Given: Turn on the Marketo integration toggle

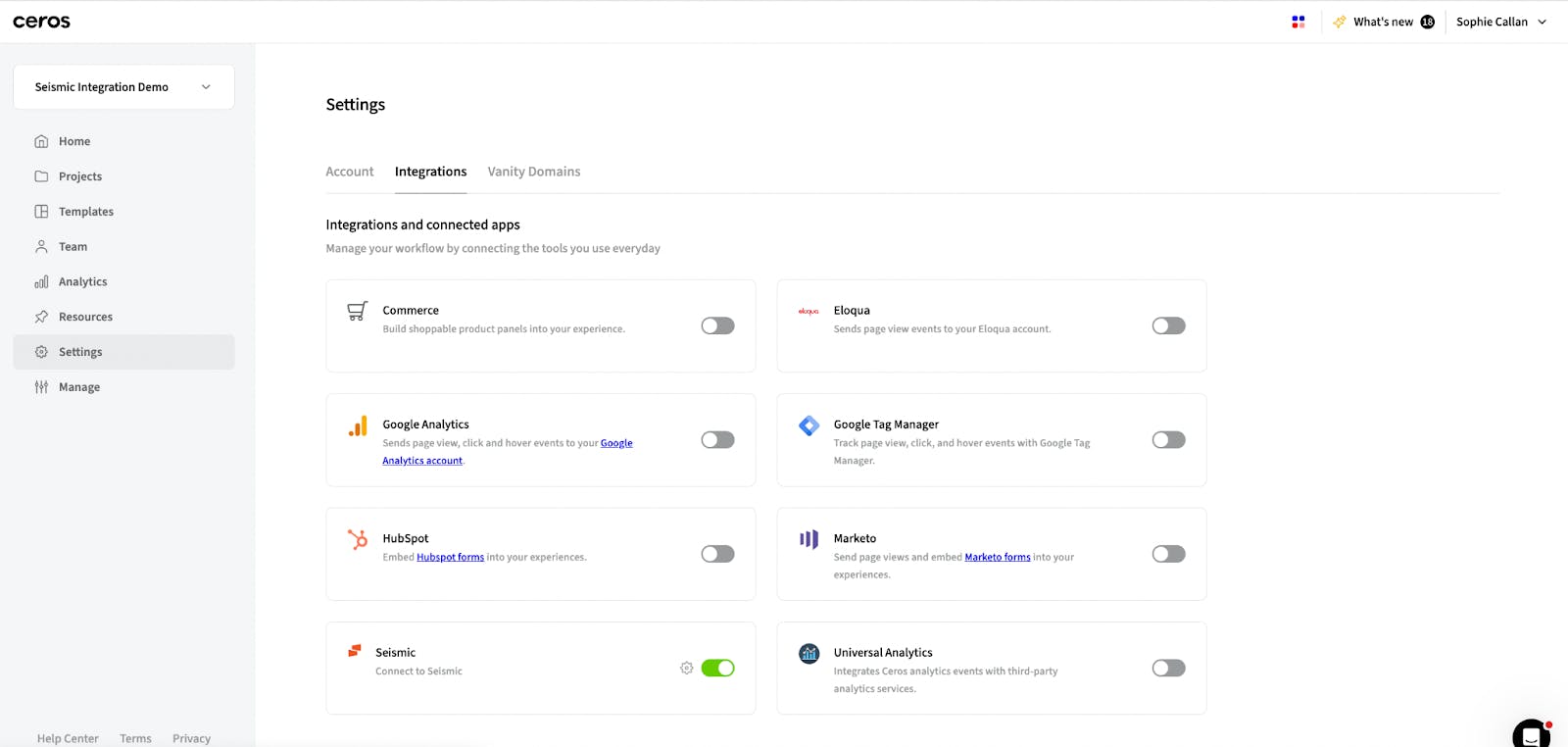Looking at the screenshot, I should point(1168,554).
